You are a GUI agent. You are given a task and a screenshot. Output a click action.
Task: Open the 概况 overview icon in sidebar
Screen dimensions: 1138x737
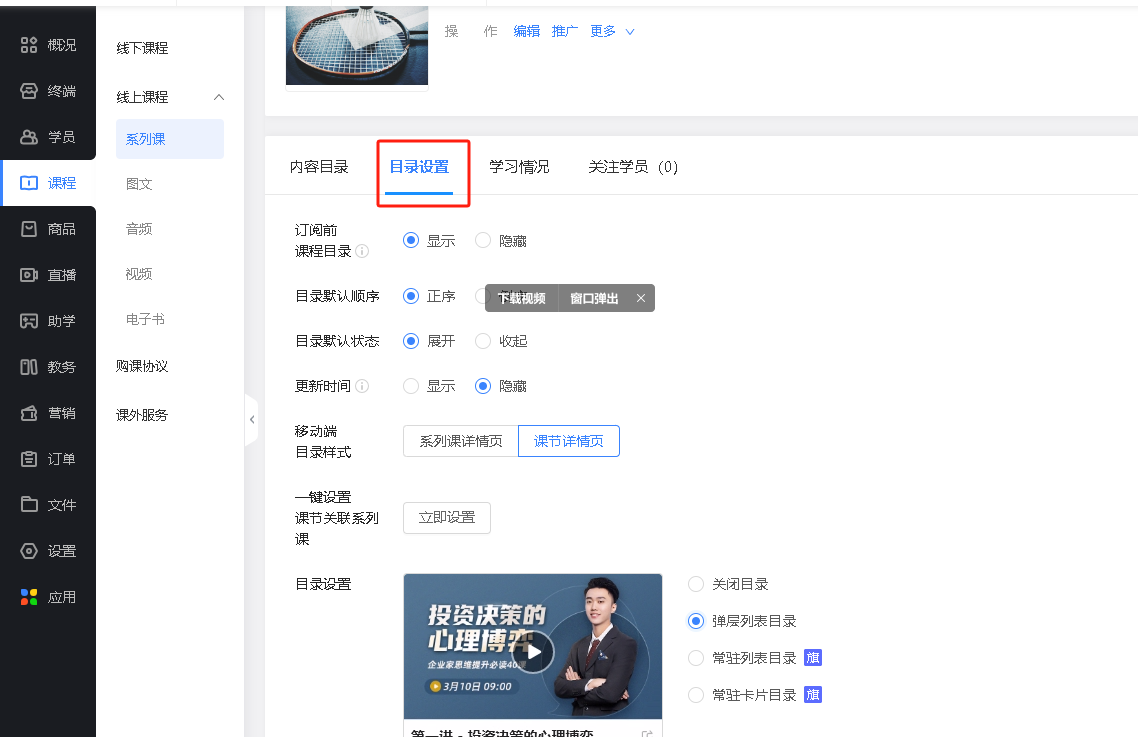(x=28, y=45)
